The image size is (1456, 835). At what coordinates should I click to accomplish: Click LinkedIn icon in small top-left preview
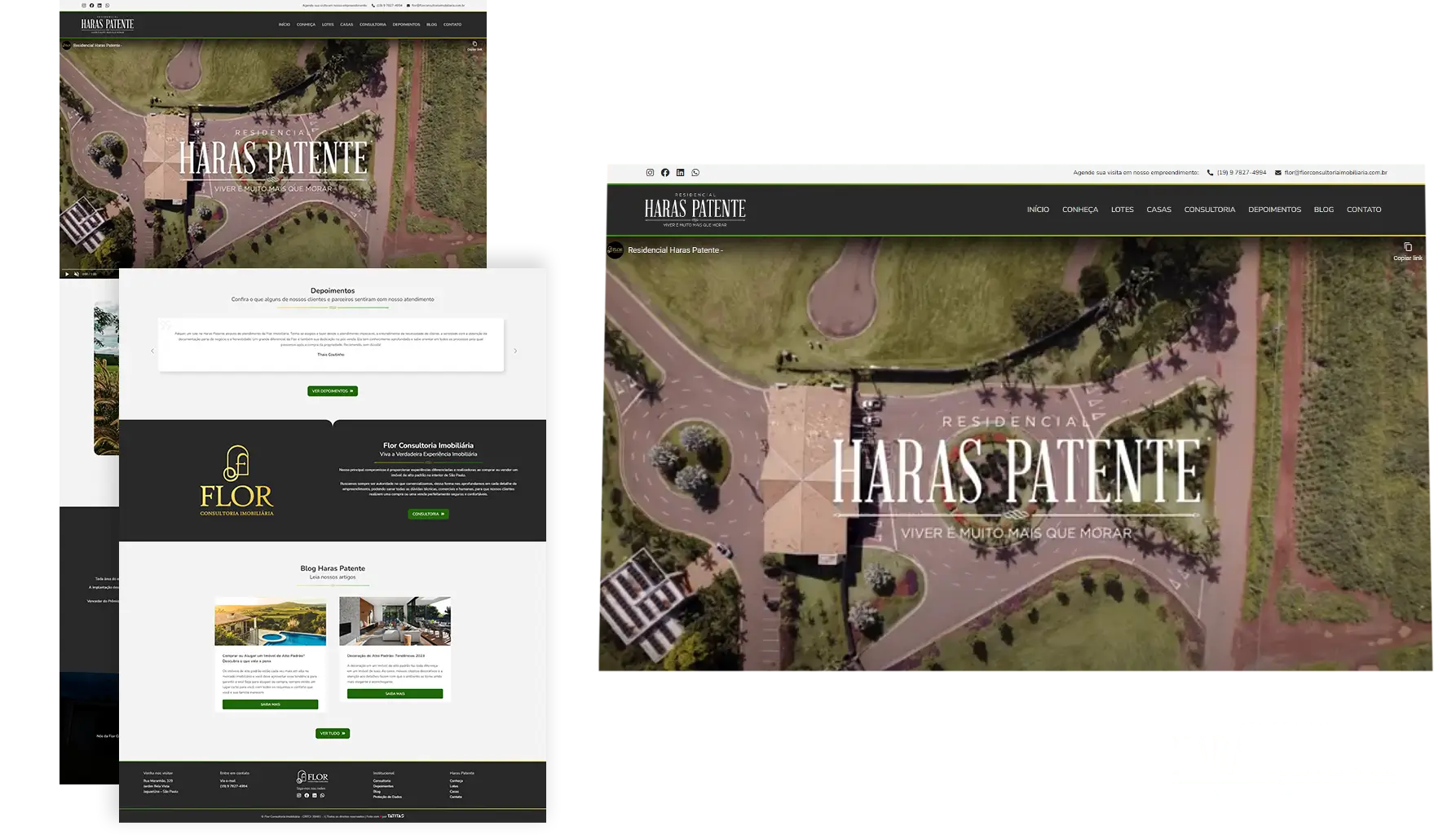(x=99, y=6)
